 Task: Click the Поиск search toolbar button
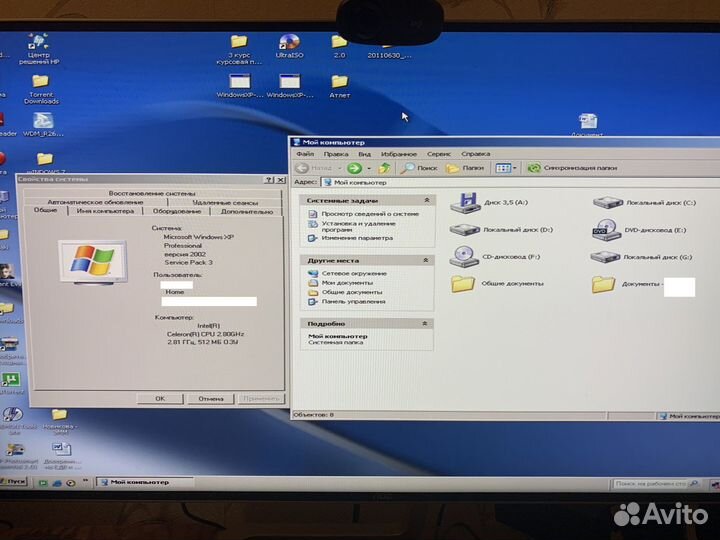click(419, 168)
